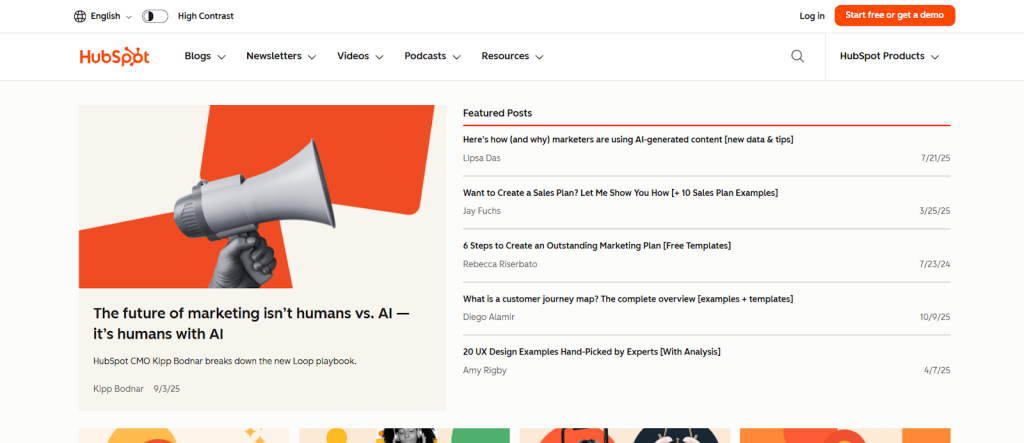Image resolution: width=1024 pixels, height=443 pixels.
Task: Click author name Diego Alamir
Action: pyautogui.click(x=489, y=317)
